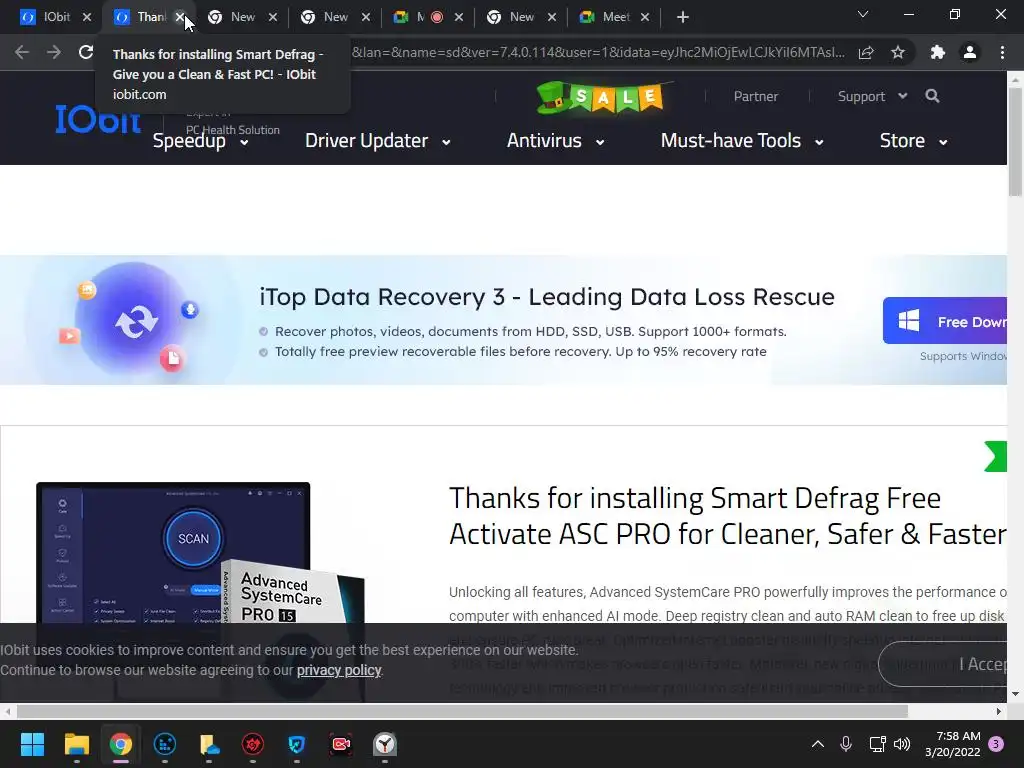Expand the Speedup menu
Viewport: 1024px width, 768px height.
(200, 141)
